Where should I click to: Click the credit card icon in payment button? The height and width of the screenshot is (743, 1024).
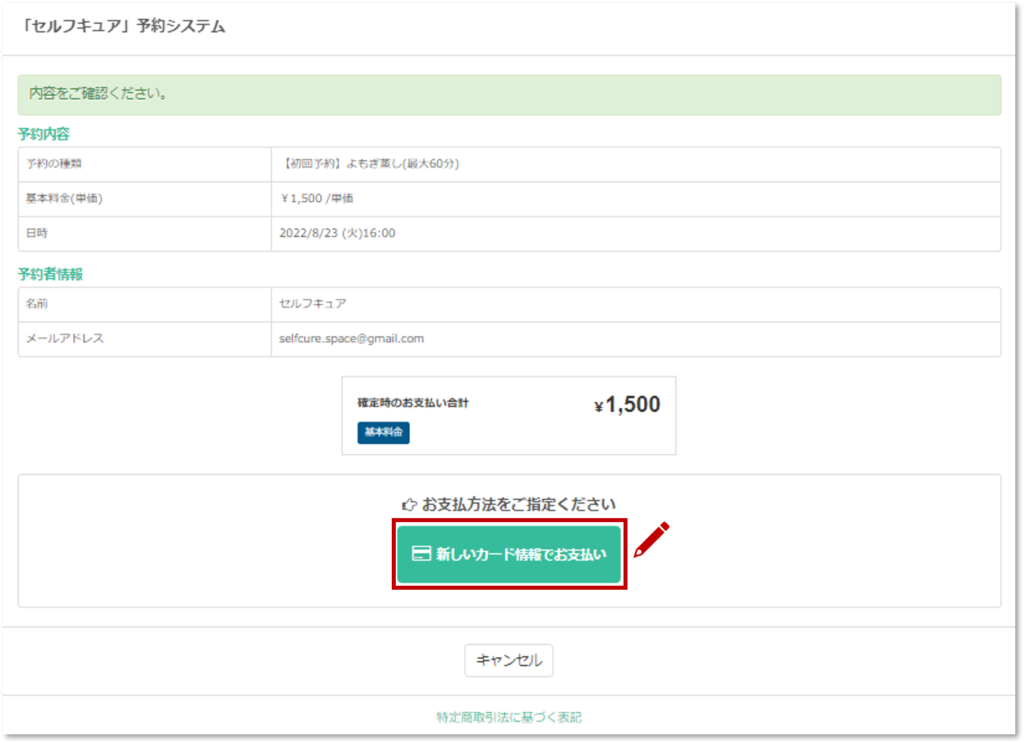pos(421,554)
